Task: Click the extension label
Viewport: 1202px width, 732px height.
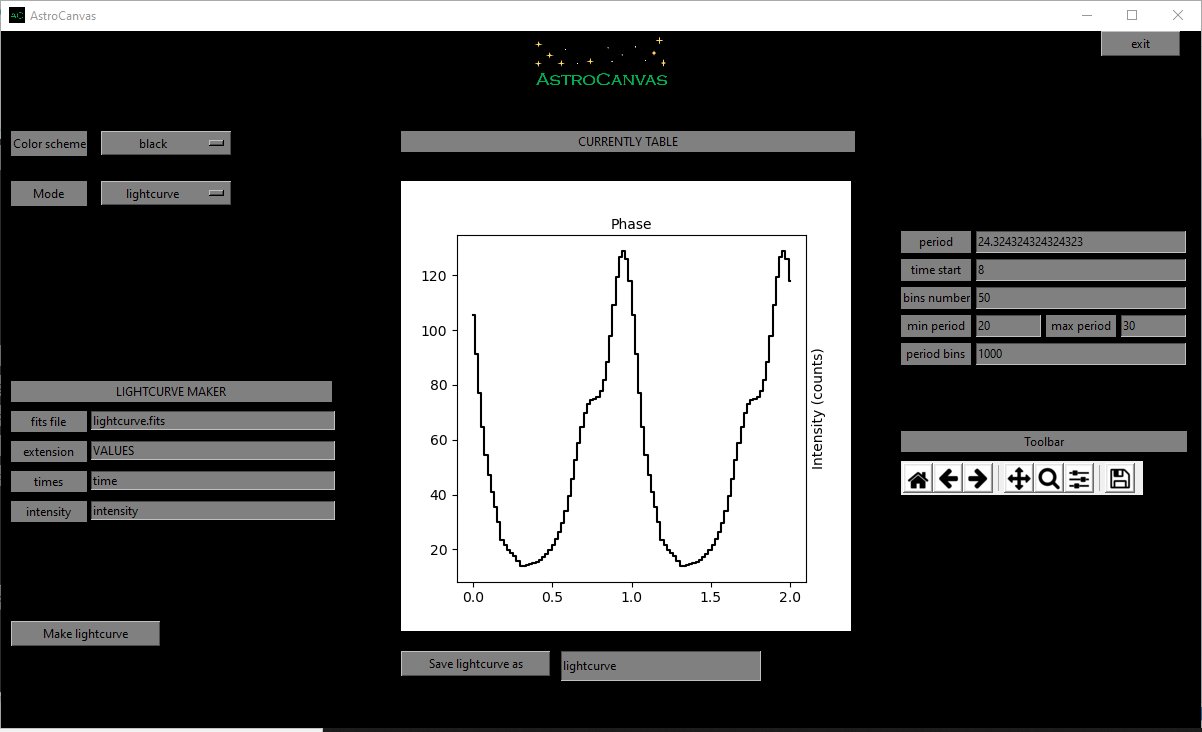Action: tap(49, 451)
